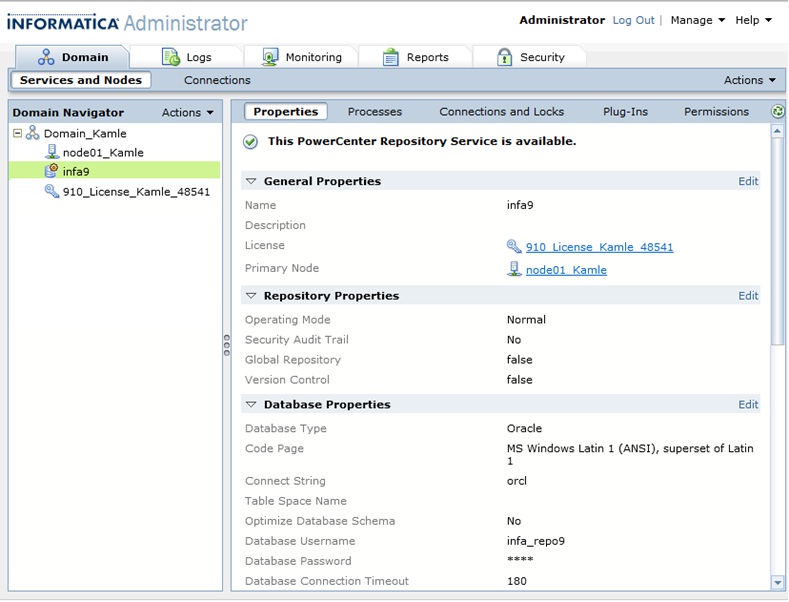
Task: Select 910_License_Kamle_48541 in the navigator tree
Action: 136,192
